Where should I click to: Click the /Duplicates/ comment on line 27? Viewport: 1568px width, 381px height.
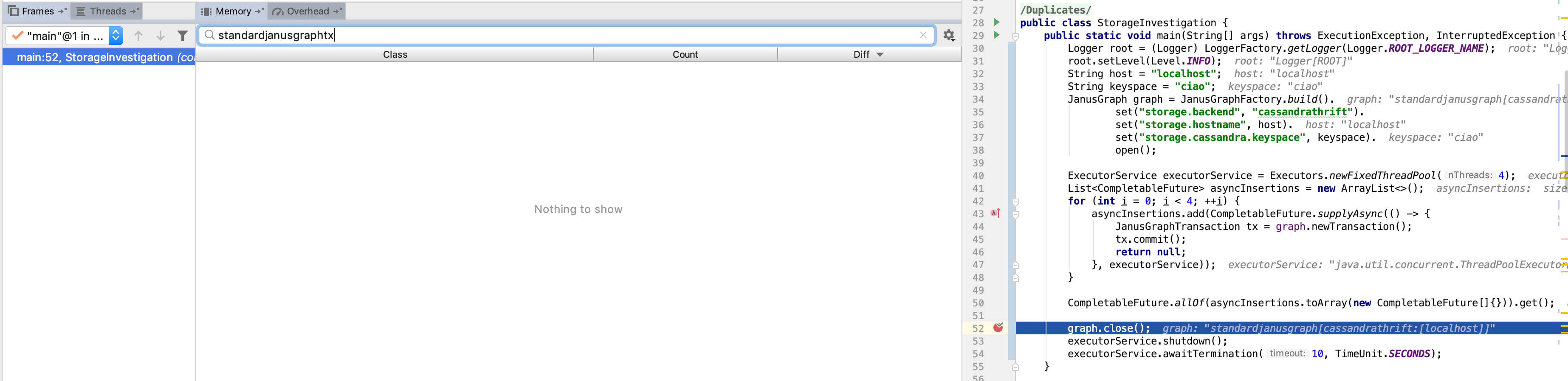1055,10
